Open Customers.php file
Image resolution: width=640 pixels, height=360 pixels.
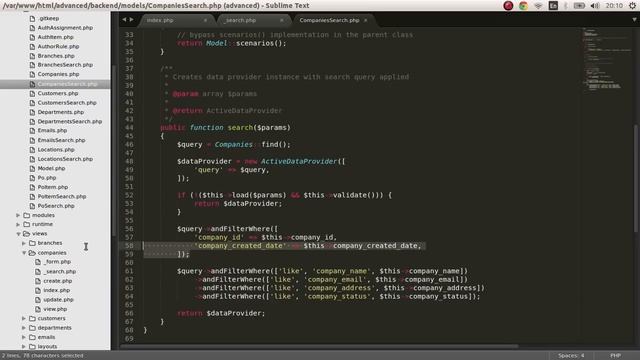[58, 93]
